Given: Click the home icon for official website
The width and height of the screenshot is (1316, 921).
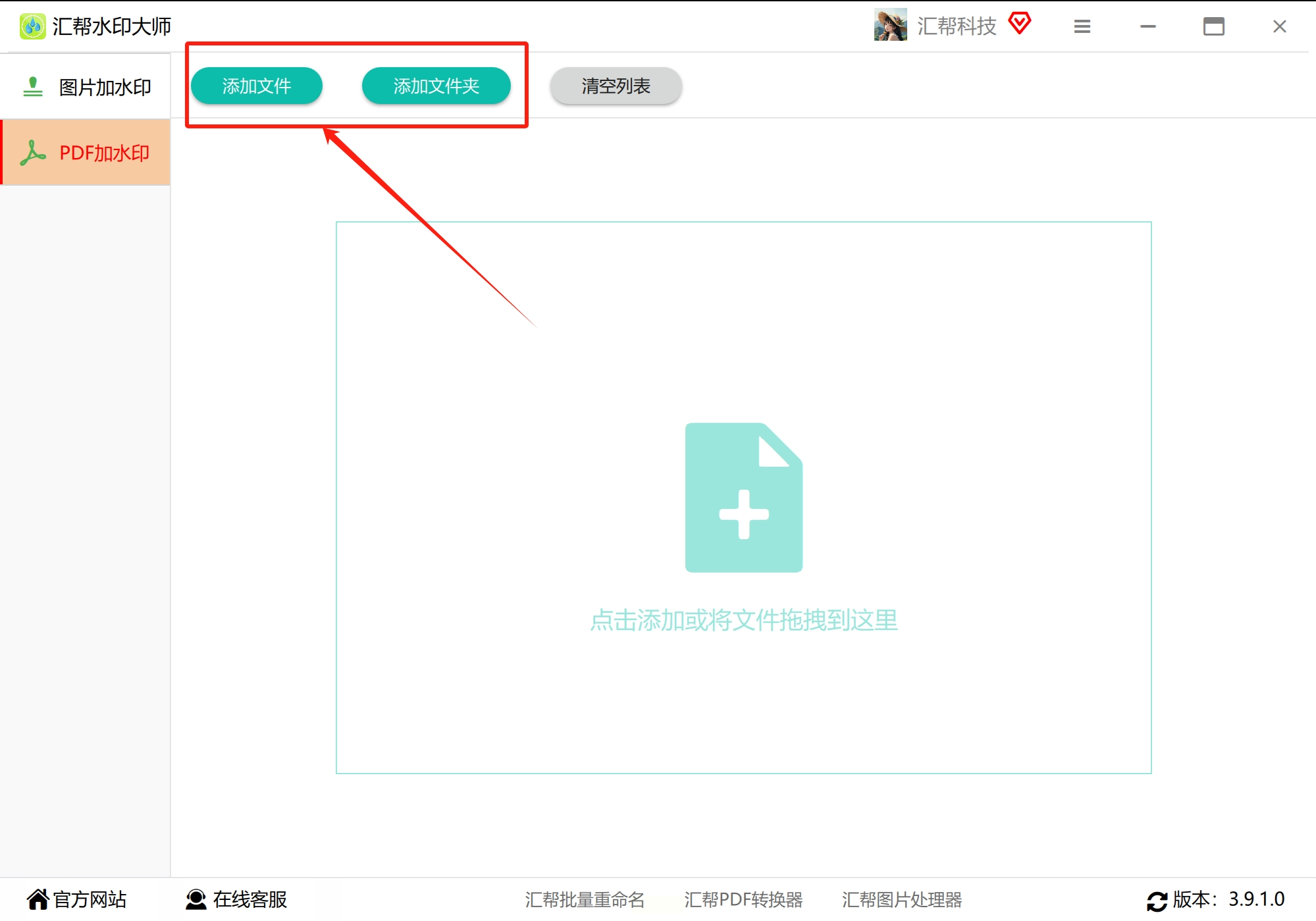Looking at the screenshot, I should (x=38, y=899).
